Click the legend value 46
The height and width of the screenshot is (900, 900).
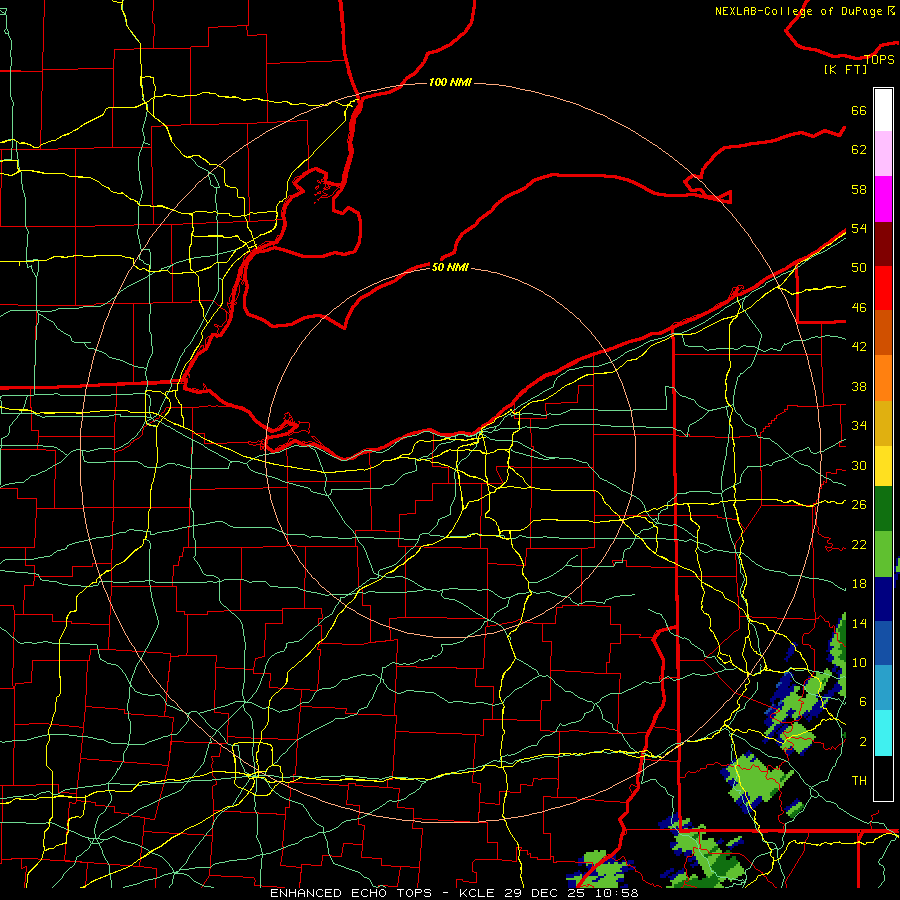pyautogui.click(x=859, y=308)
